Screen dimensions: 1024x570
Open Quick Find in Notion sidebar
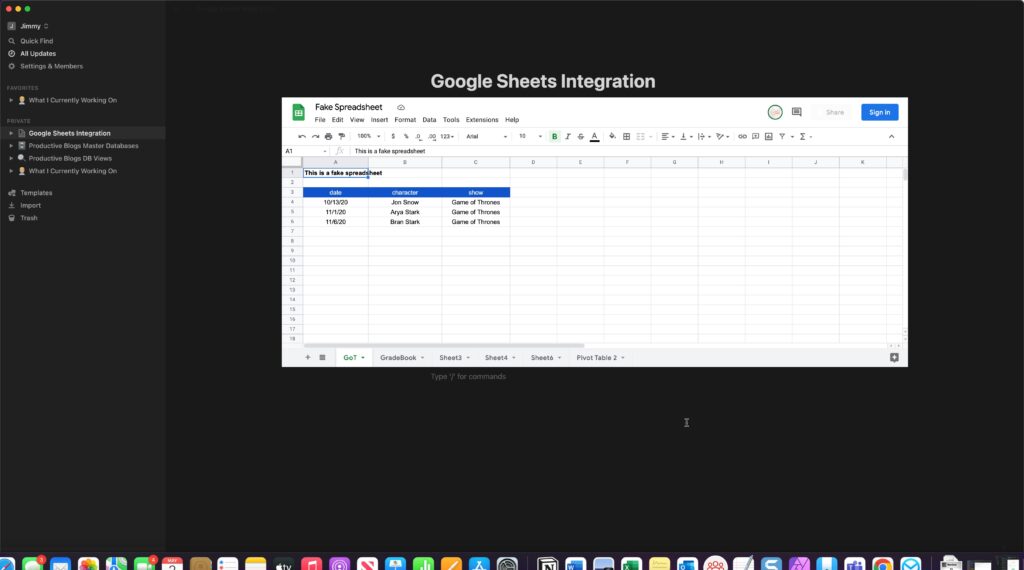pyautogui.click(x=37, y=41)
